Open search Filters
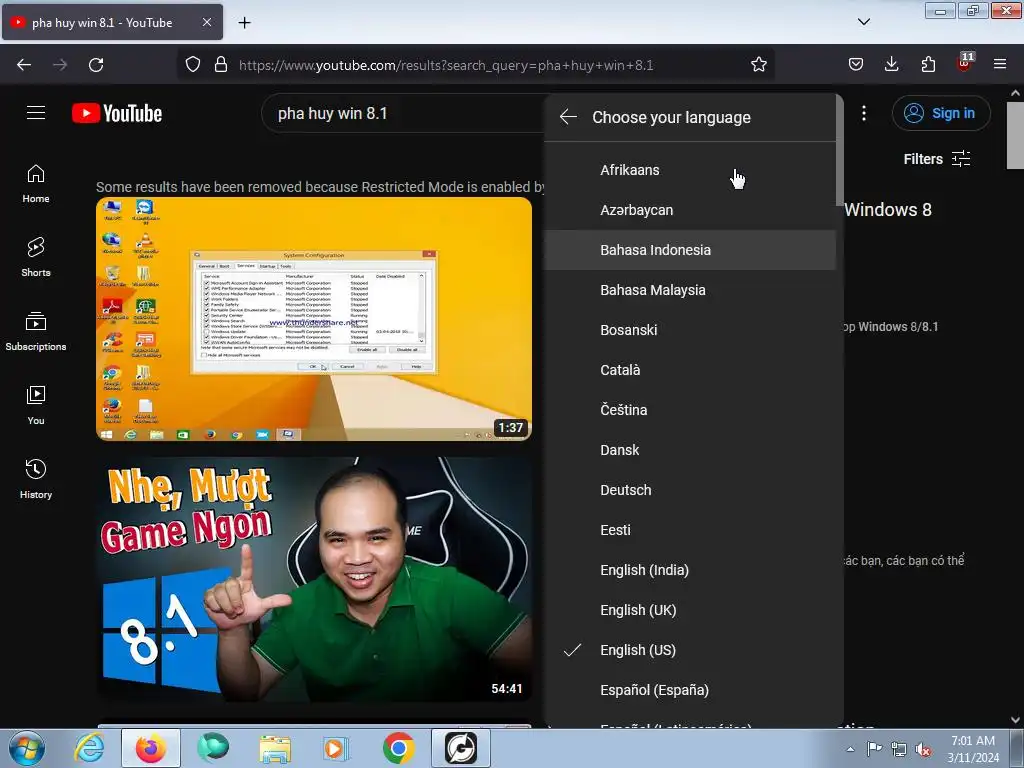The height and width of the screenshot is (768, 1024). click(x=936, y=159)
